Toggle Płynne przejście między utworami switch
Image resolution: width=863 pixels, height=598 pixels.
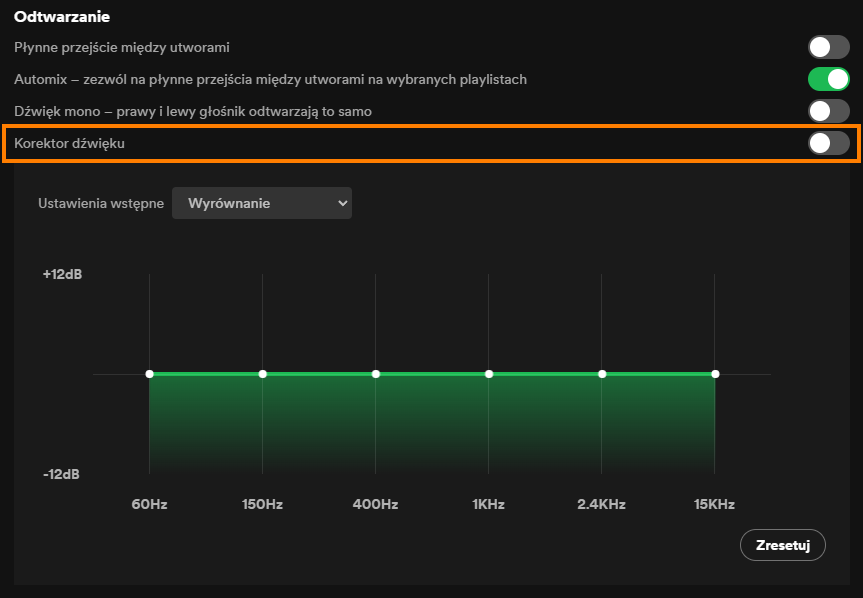828,47
